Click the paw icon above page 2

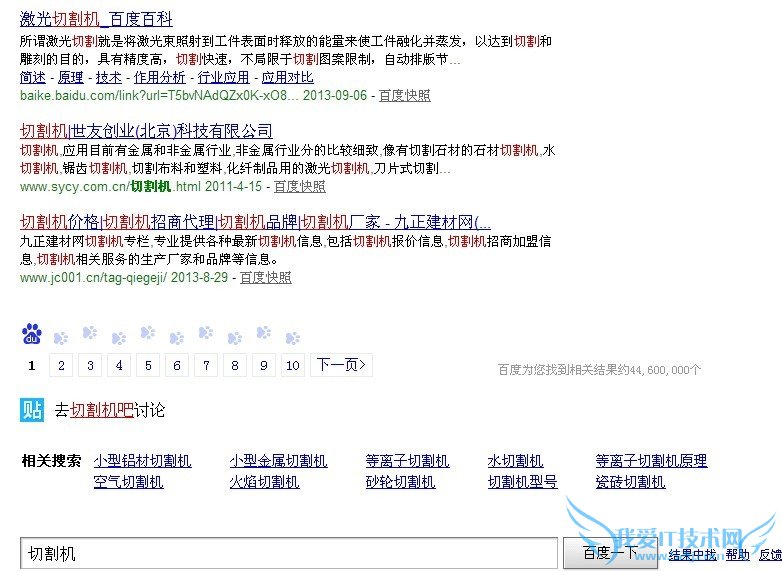pyautogui.click(x=61, y=338)
